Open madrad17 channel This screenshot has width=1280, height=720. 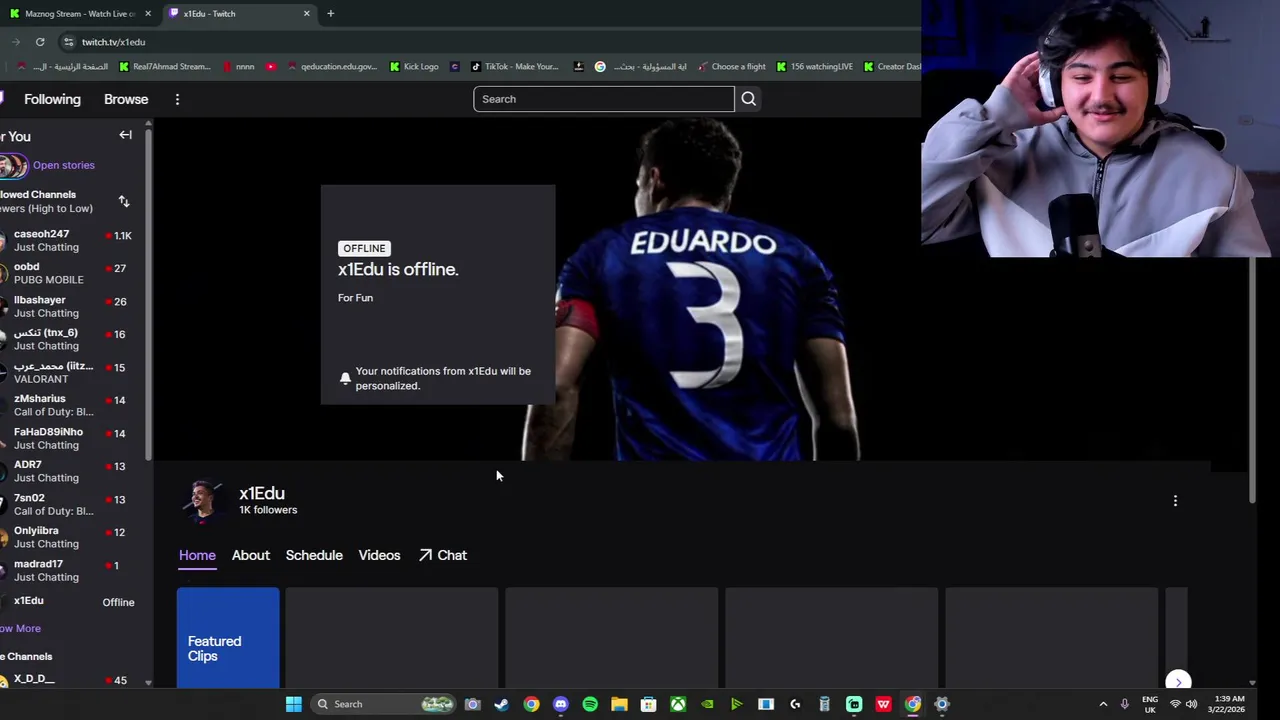tap(70, 570)
